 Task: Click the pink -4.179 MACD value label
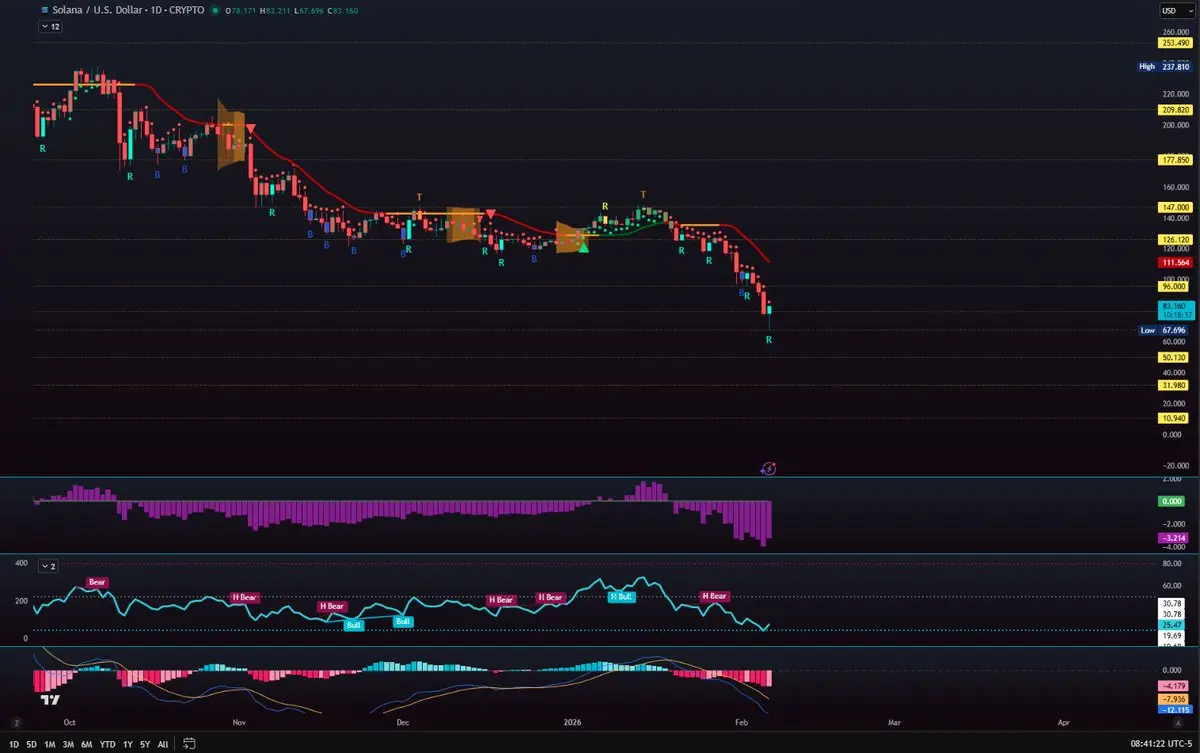pos(1174,685)
